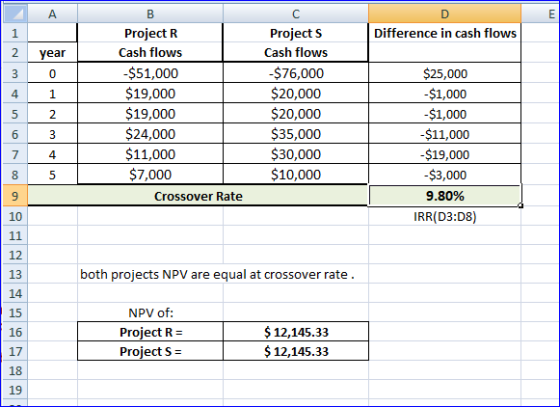
Task: Click the 'IRR(D3:D8)' formula note
Action: point(445,216)
